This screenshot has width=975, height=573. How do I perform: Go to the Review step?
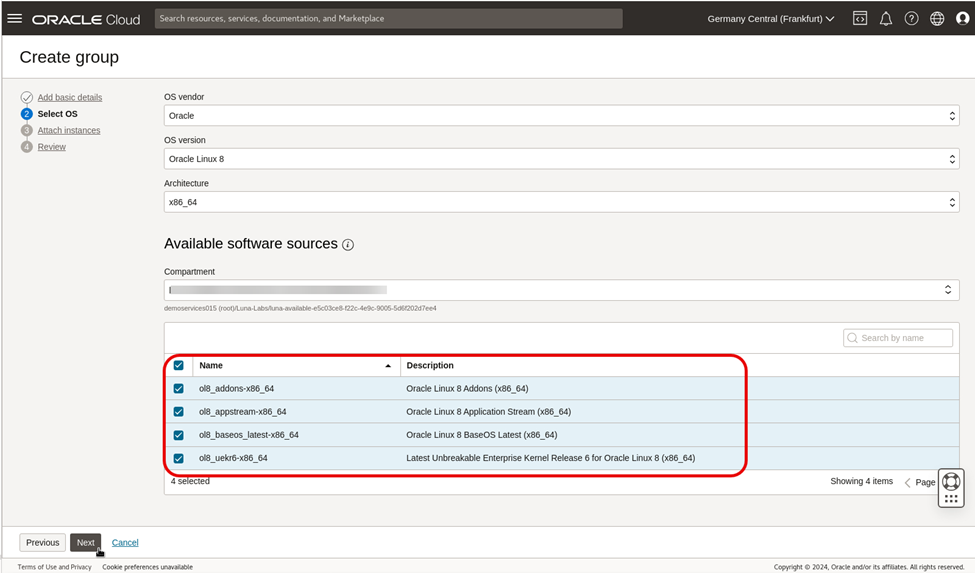click(52, 147)
